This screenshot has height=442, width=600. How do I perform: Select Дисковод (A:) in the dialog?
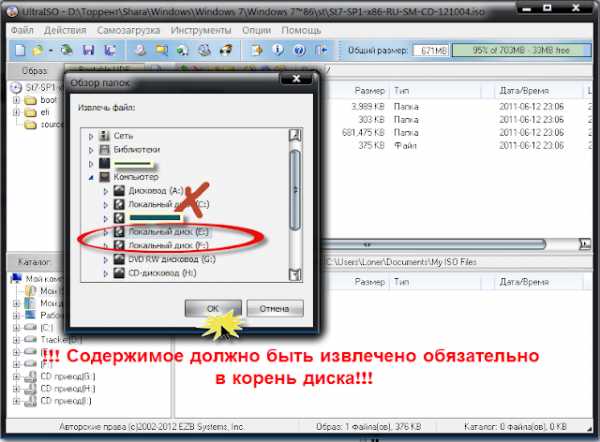(x=155, y=191)
